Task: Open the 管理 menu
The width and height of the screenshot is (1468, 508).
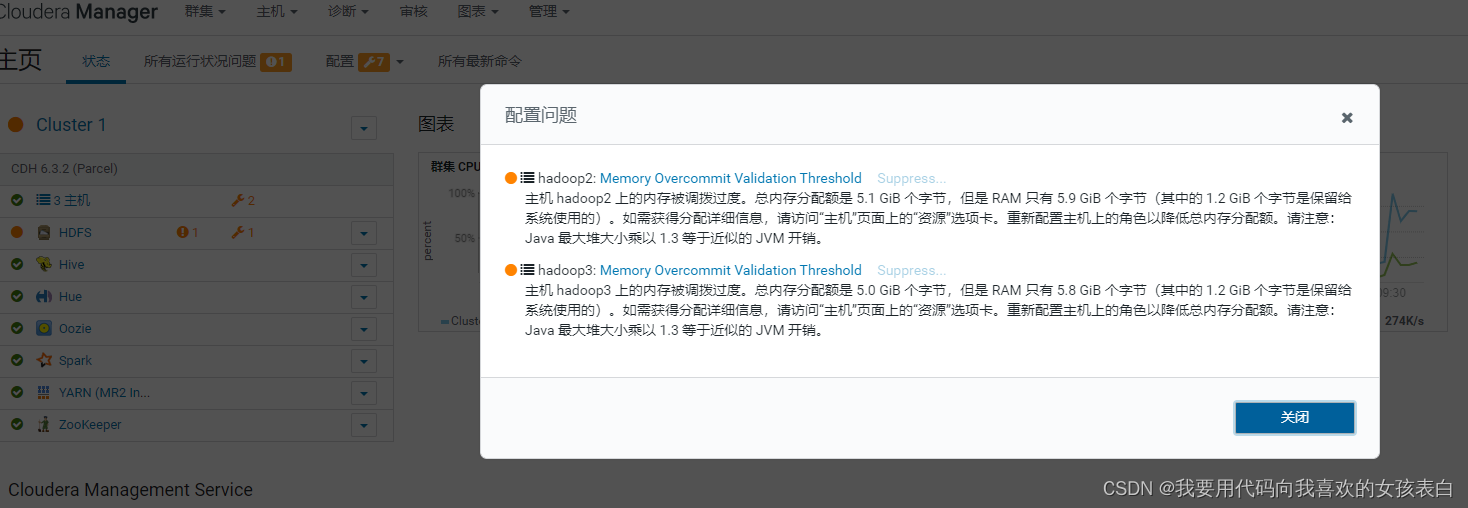Action: (549, 11)
